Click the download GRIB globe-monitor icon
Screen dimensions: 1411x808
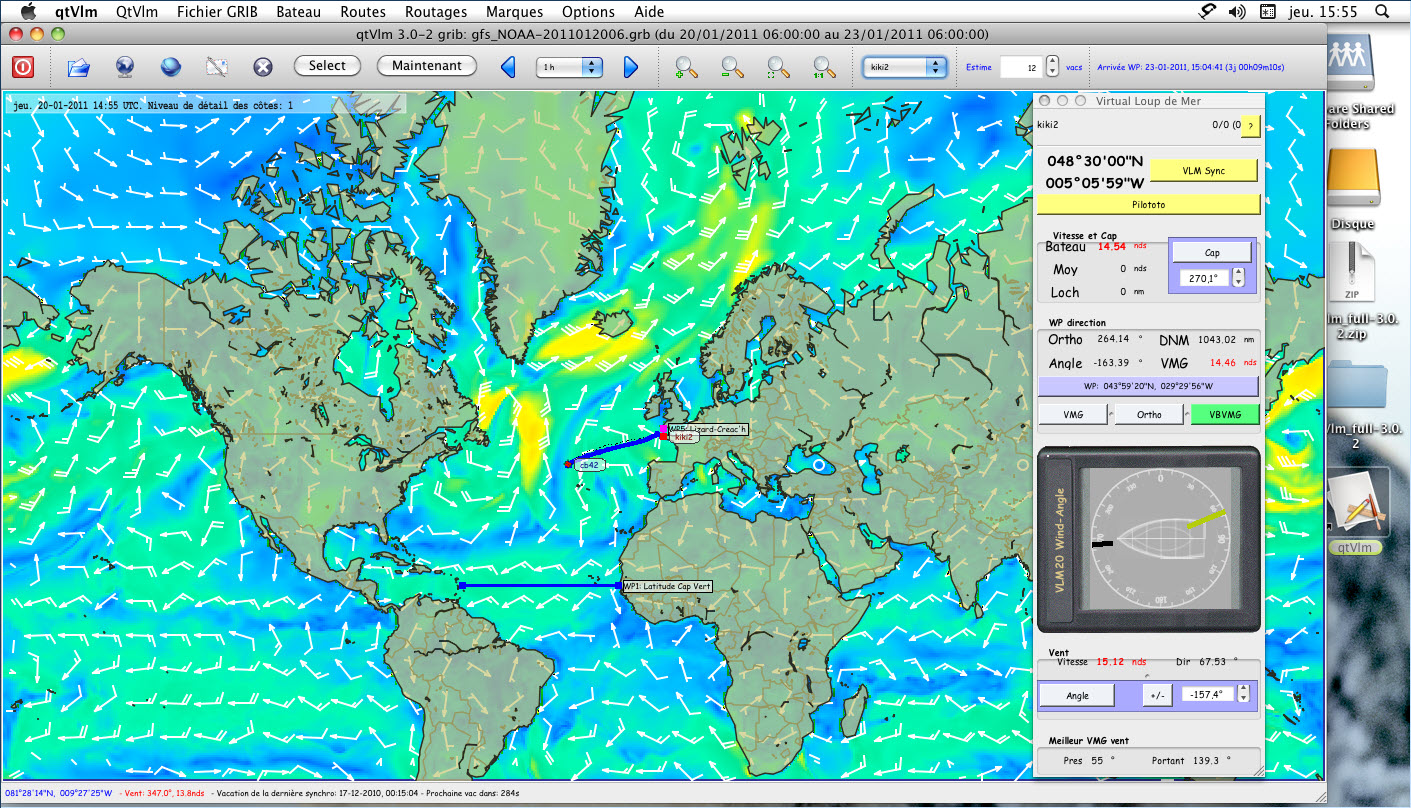tap(125, 67)
